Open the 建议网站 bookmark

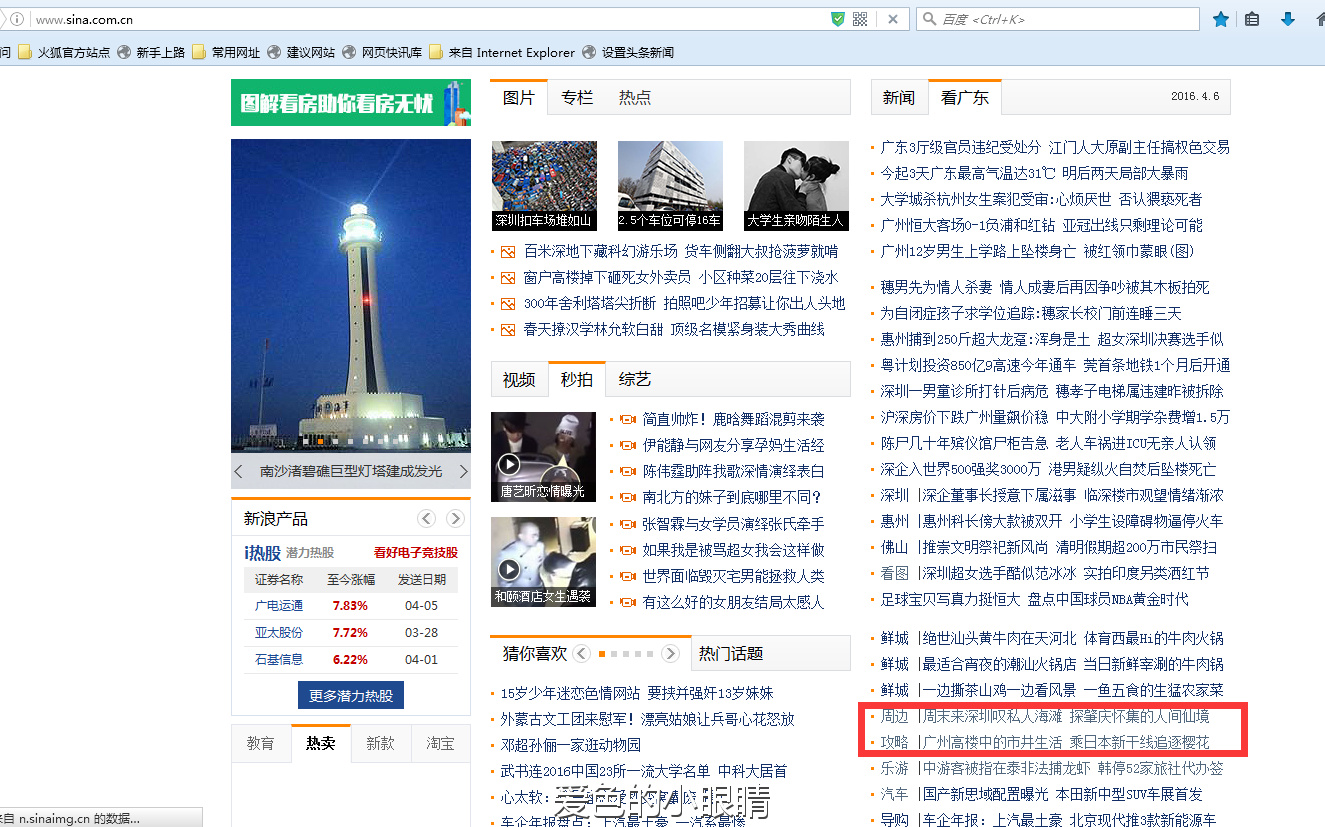point(301,52)
